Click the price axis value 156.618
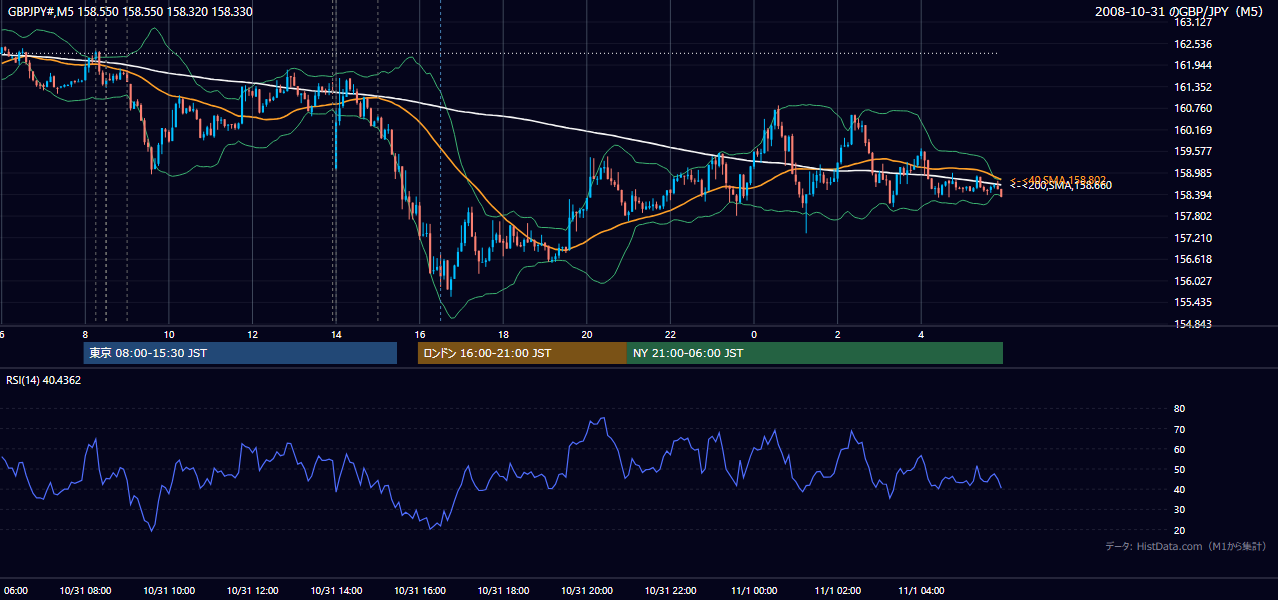Image resolution: width=1278 pixels, height=600 pixels. pyautogui.click(x=1192, y=259)
